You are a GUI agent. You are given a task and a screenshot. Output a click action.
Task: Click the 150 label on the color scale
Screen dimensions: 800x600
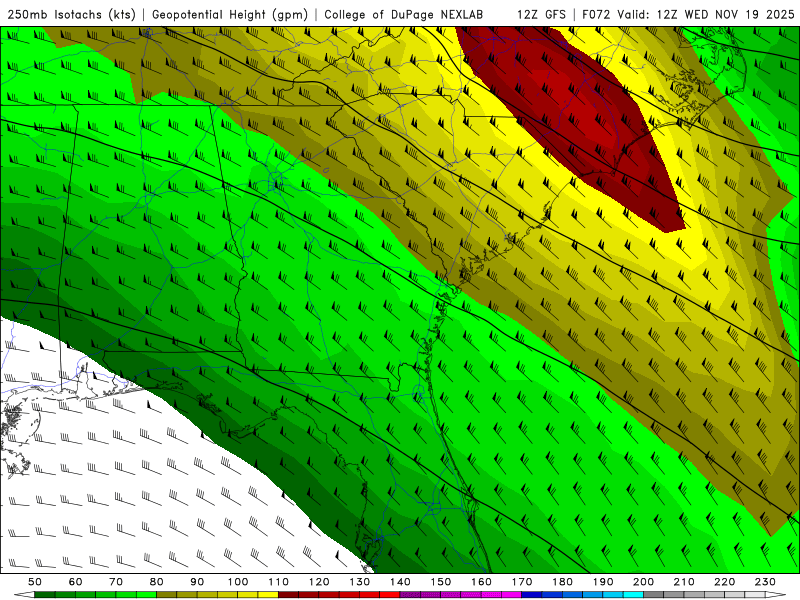tap(440, 582)
